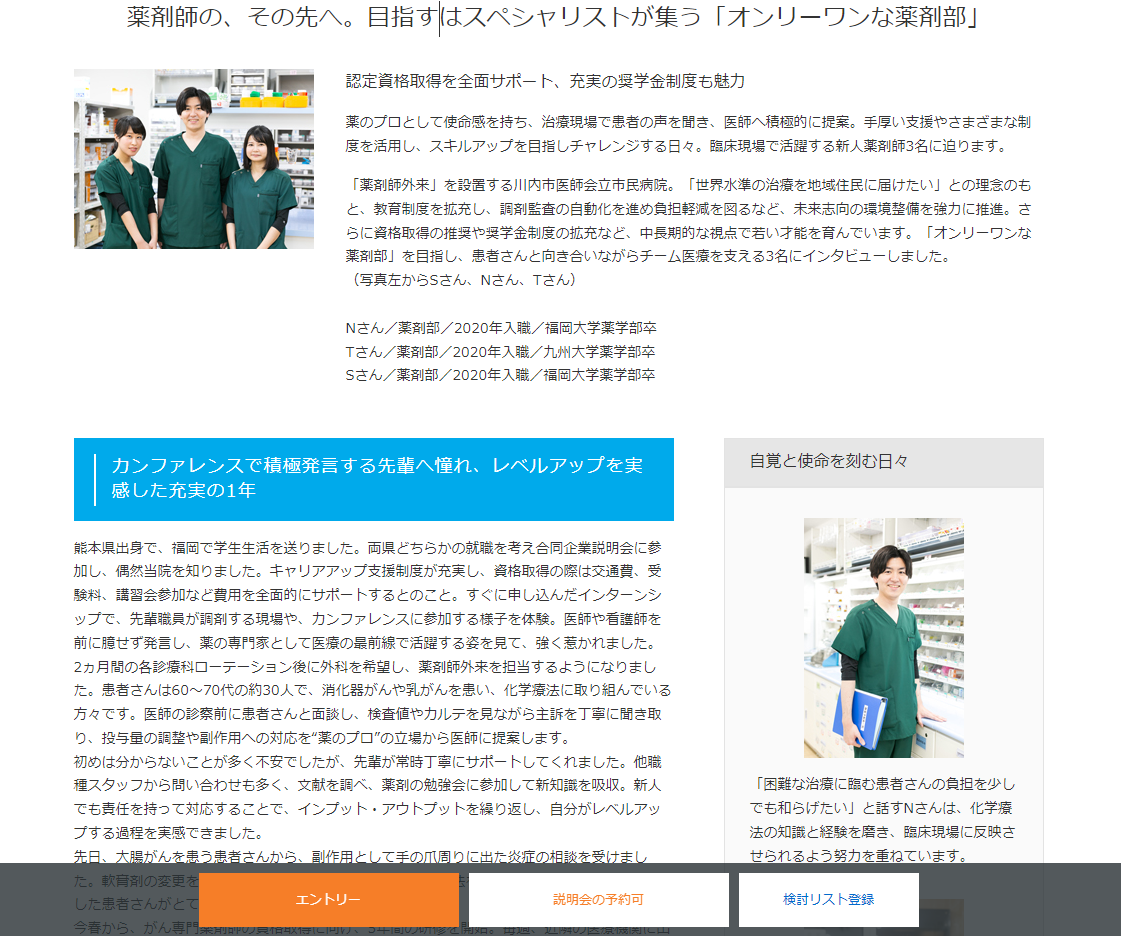The image size is (1121, 936).
Task: Click the 説明会の予約可 button
Action: pos(598,900)
